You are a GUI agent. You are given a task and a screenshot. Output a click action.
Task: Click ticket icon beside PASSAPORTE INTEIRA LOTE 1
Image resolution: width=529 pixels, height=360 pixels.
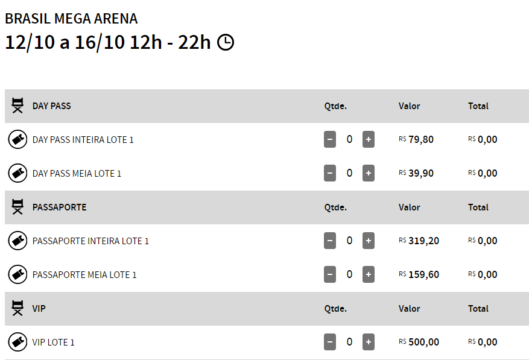[18, 241]
